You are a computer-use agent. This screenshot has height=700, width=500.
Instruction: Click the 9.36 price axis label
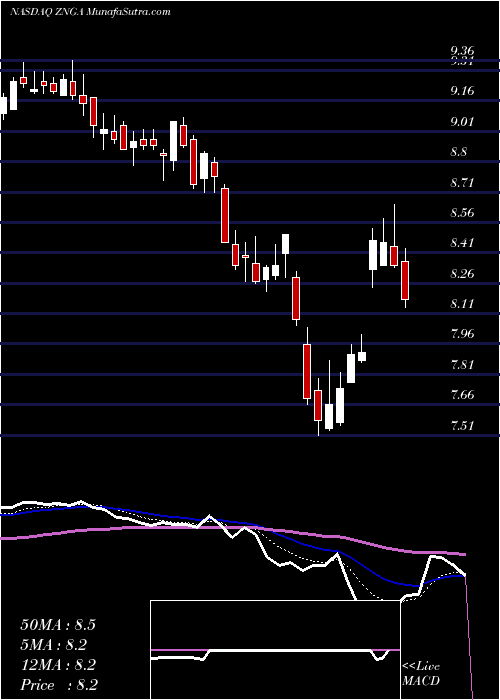462,51
